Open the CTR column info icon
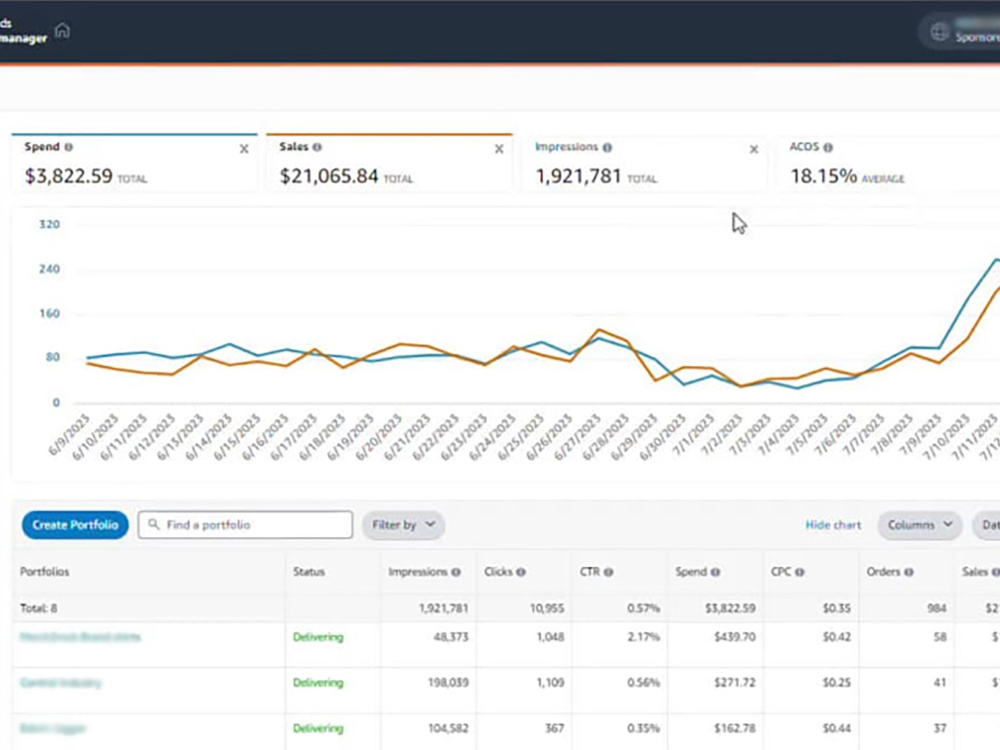Screen dimensions: 1000x750 point(608,572)
